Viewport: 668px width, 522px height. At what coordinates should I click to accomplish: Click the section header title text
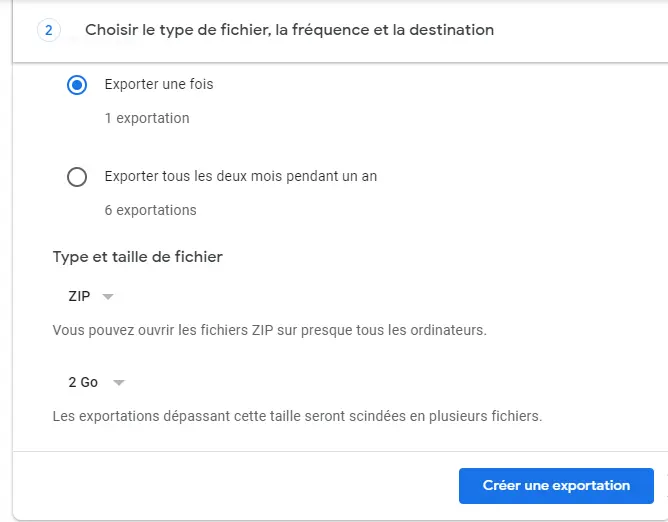coord(289,30)
